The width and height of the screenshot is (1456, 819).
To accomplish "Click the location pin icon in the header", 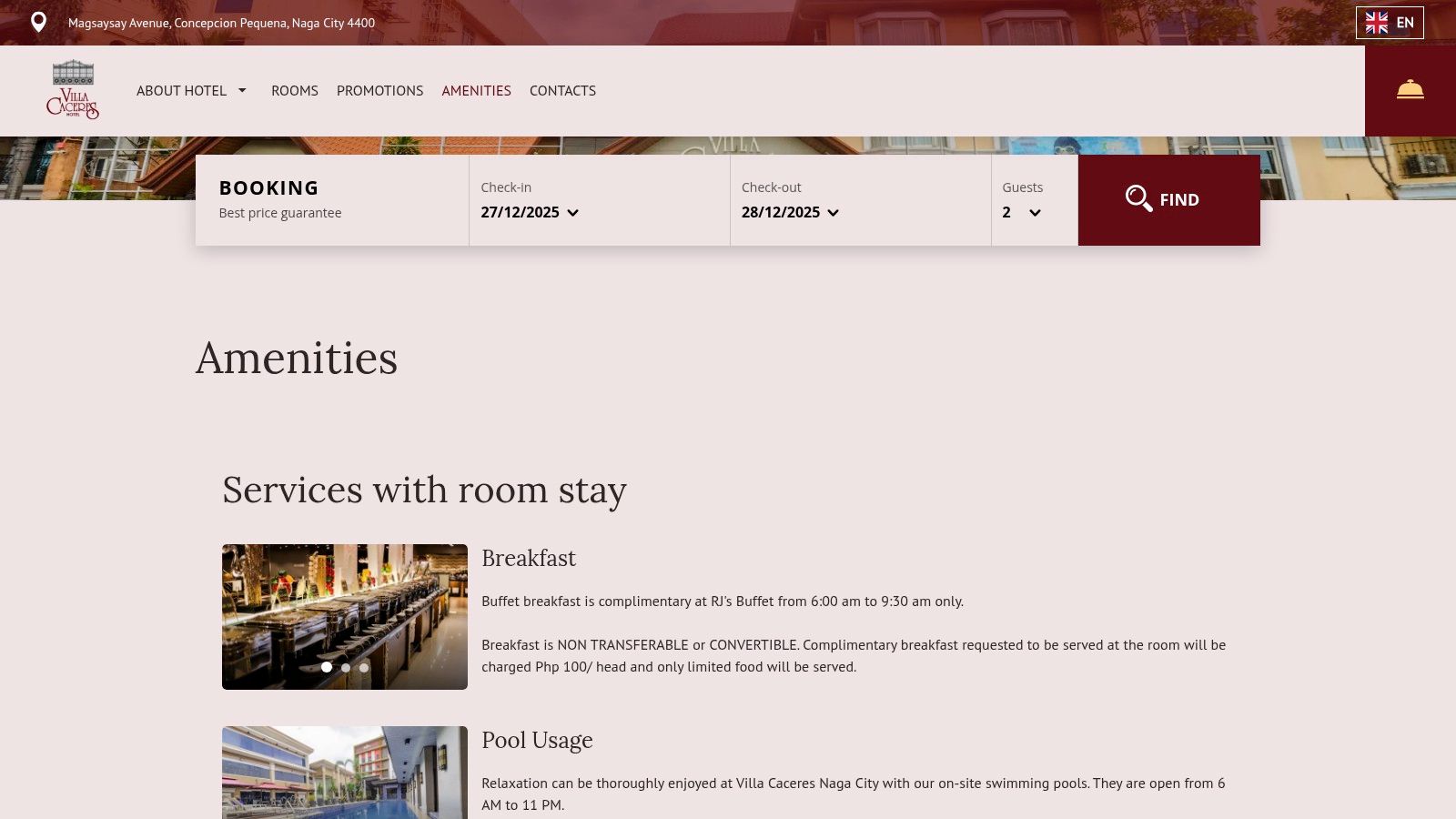I will click(37, 22).
